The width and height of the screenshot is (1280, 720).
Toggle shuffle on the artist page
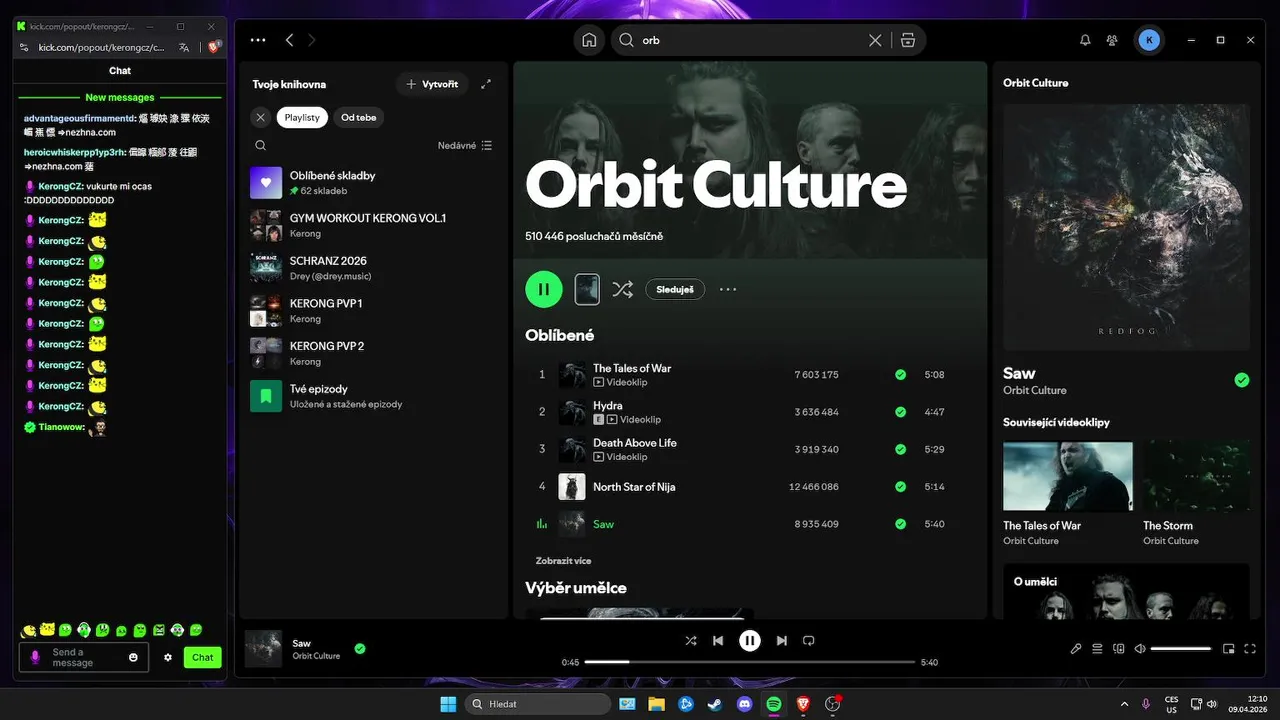coord(622,289)
